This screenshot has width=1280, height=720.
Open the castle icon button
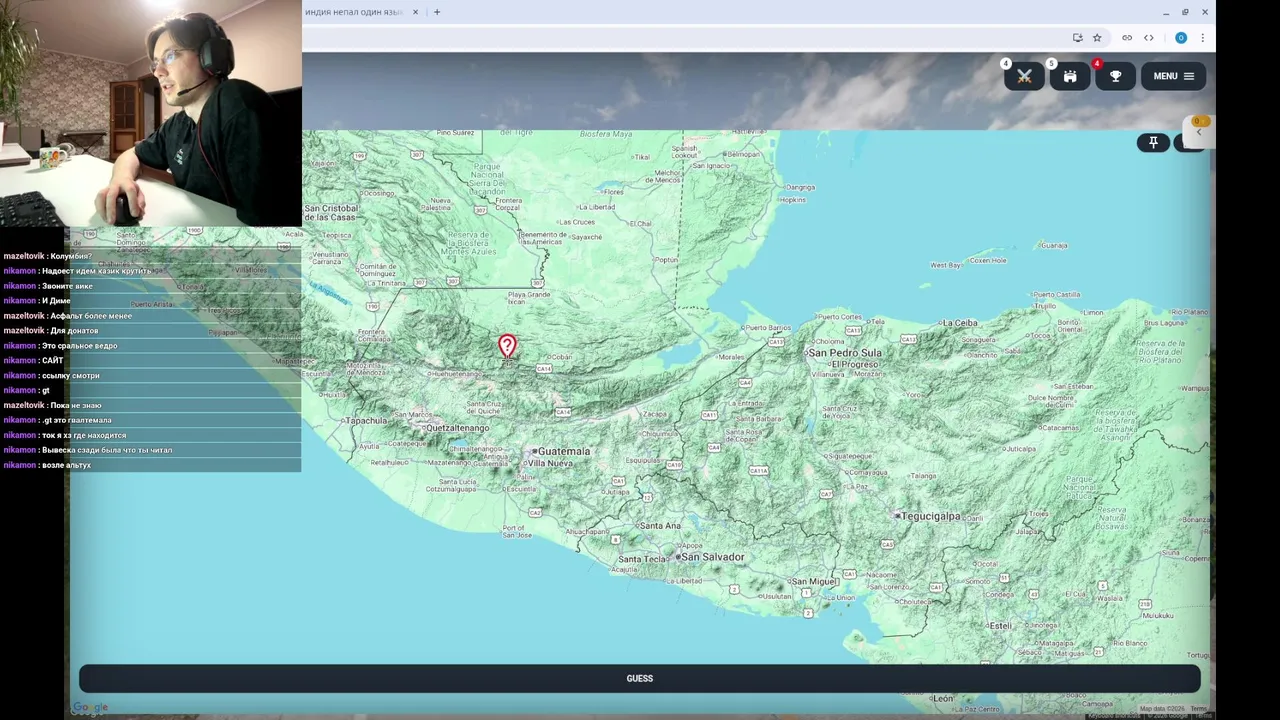coord(1070,76)
